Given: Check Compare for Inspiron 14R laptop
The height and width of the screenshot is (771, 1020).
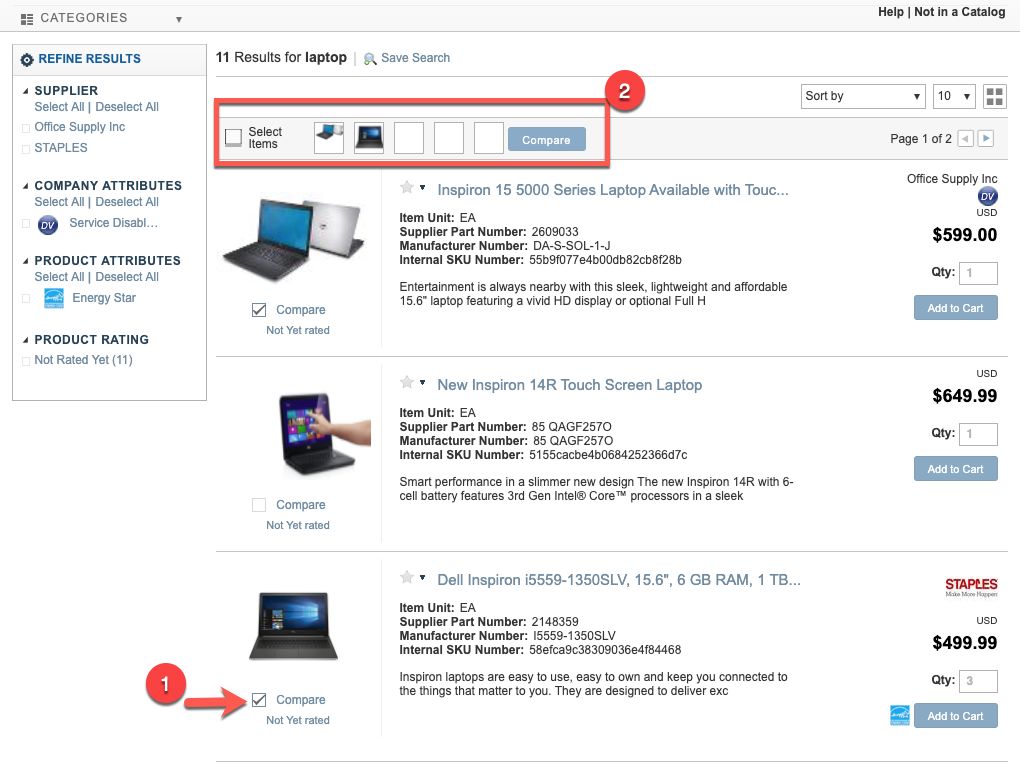Looking at the screenshot, I should coord(259,505).
